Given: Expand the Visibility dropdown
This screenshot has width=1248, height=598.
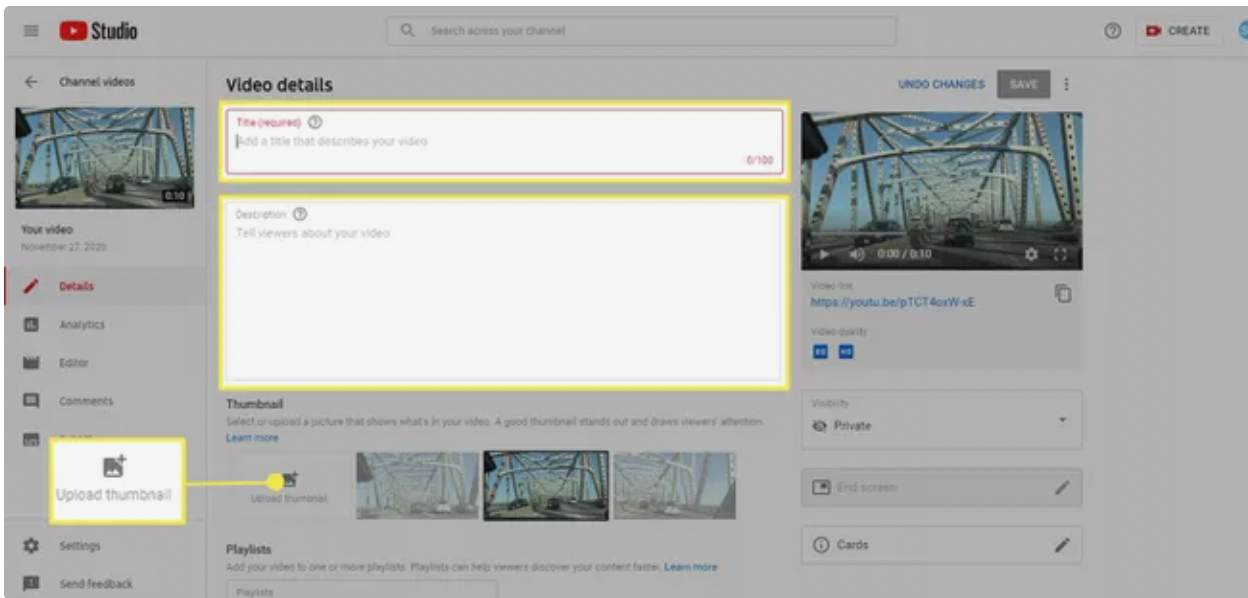Looking at the screenshot, I should (1061, 419).
